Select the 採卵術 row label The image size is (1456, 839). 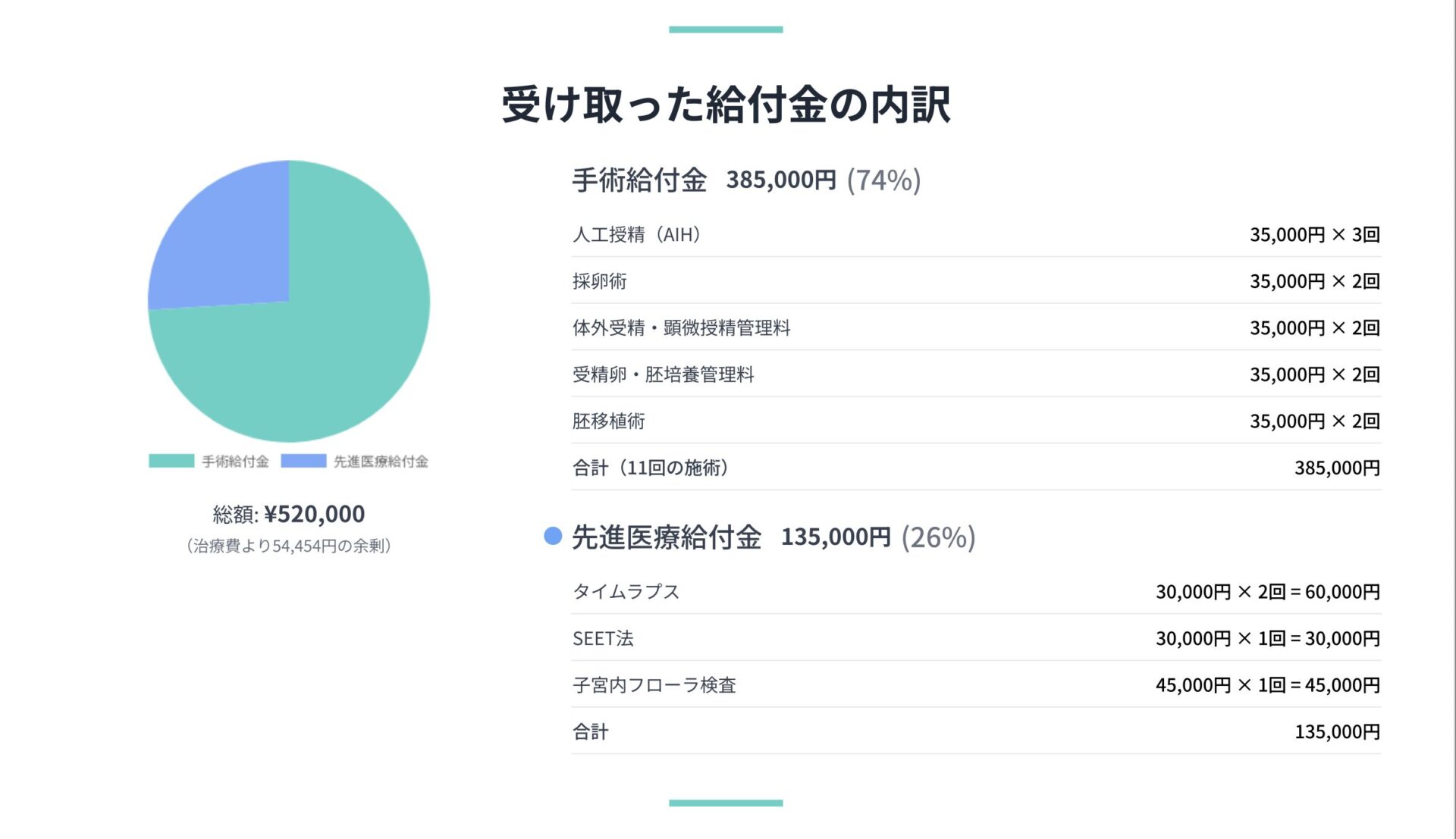coord(600,281)
